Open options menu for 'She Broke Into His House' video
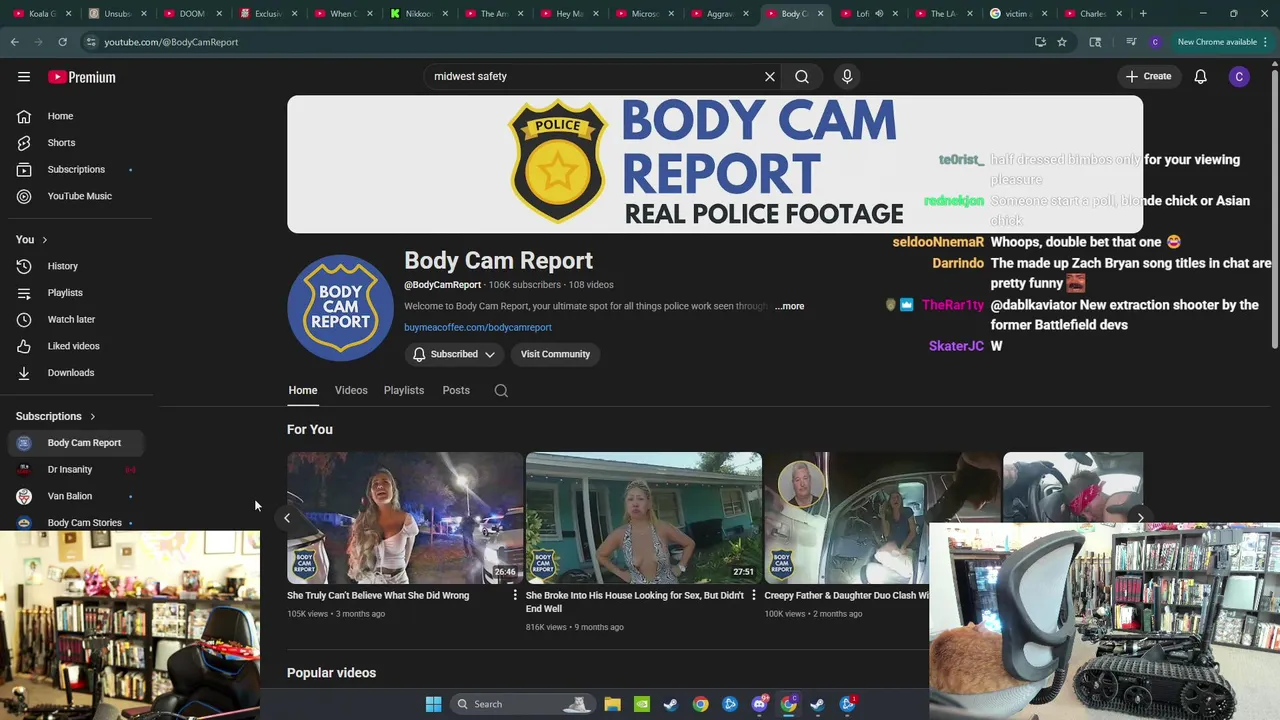1280x720 pixels. [753, 596]
